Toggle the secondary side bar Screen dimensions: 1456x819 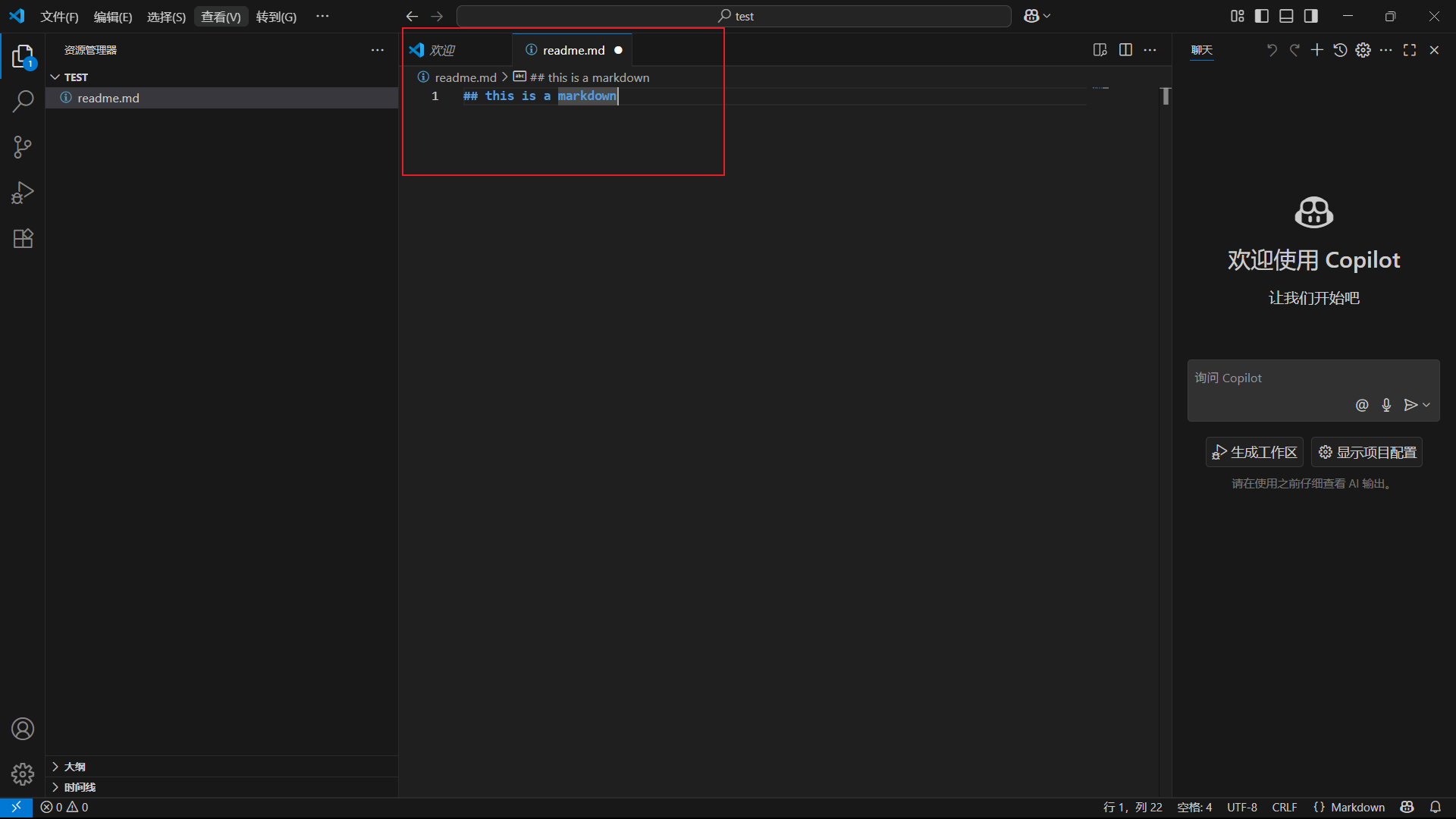tap(1311, 16)
